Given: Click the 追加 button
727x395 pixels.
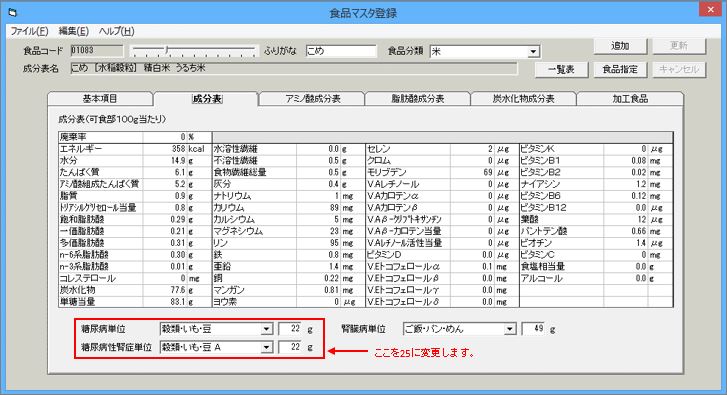Looking at the screenshot, I should pyautogui.click(x=620, y=46).
